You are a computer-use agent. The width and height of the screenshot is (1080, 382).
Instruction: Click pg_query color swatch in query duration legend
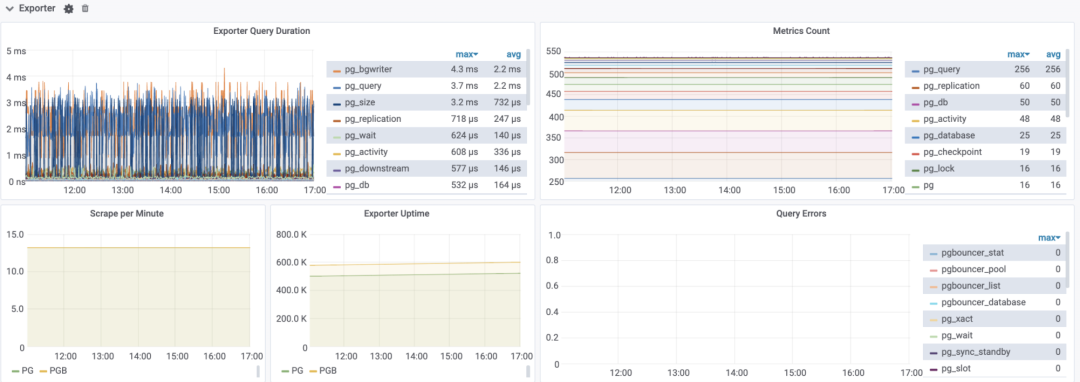pyautogui.click(x=337, y=87)
